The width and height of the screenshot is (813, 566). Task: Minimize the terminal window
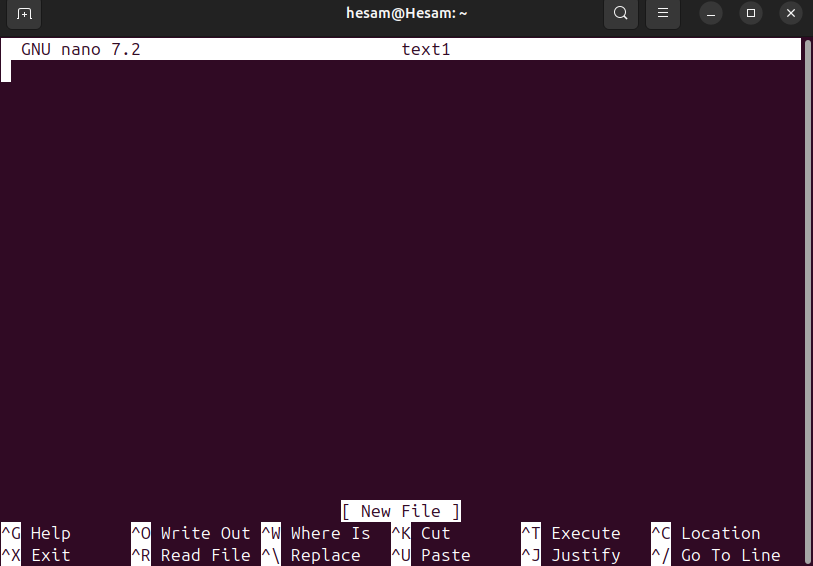711,13
